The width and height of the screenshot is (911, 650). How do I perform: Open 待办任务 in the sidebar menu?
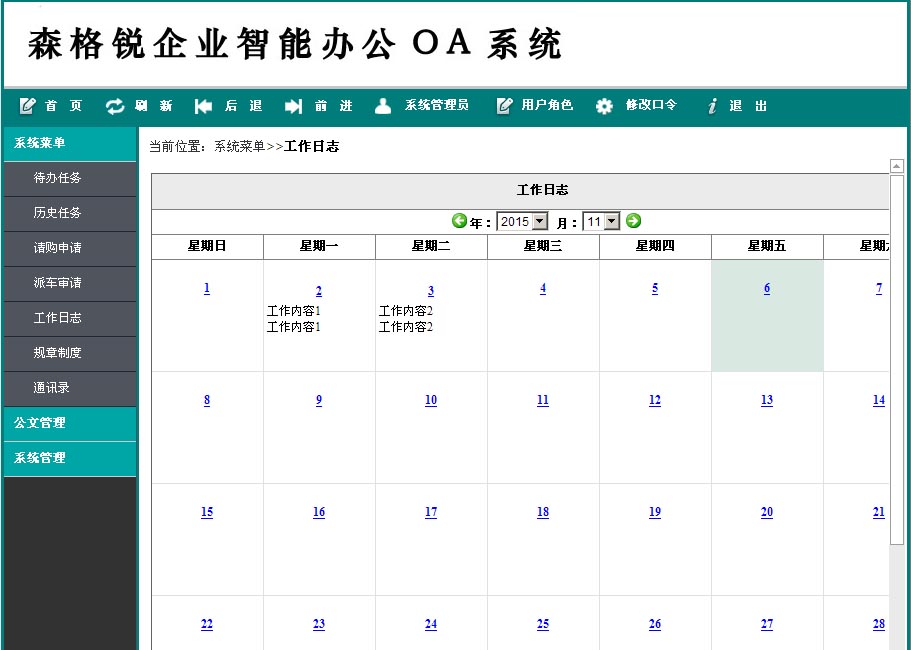[58, 178]
